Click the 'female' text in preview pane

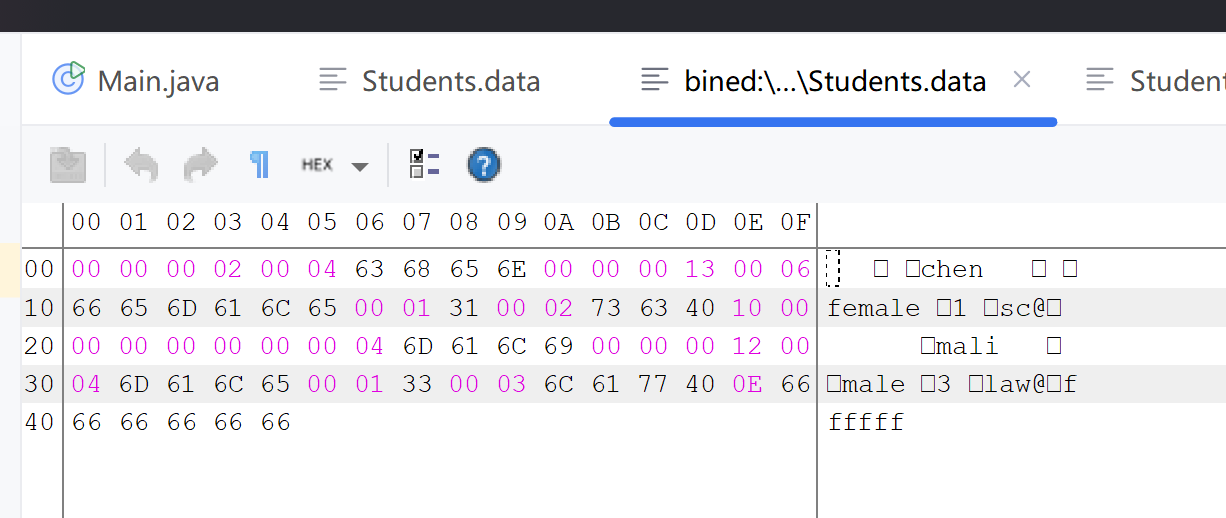click(x=873, y=308)
